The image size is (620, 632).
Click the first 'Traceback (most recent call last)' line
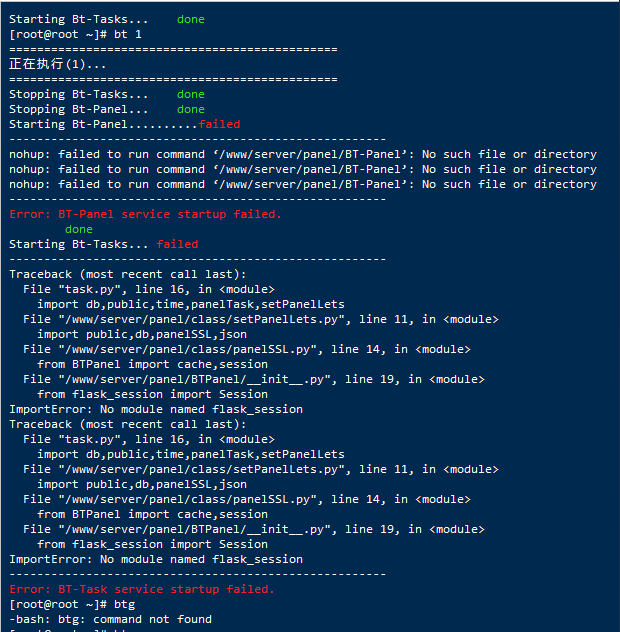127,274
